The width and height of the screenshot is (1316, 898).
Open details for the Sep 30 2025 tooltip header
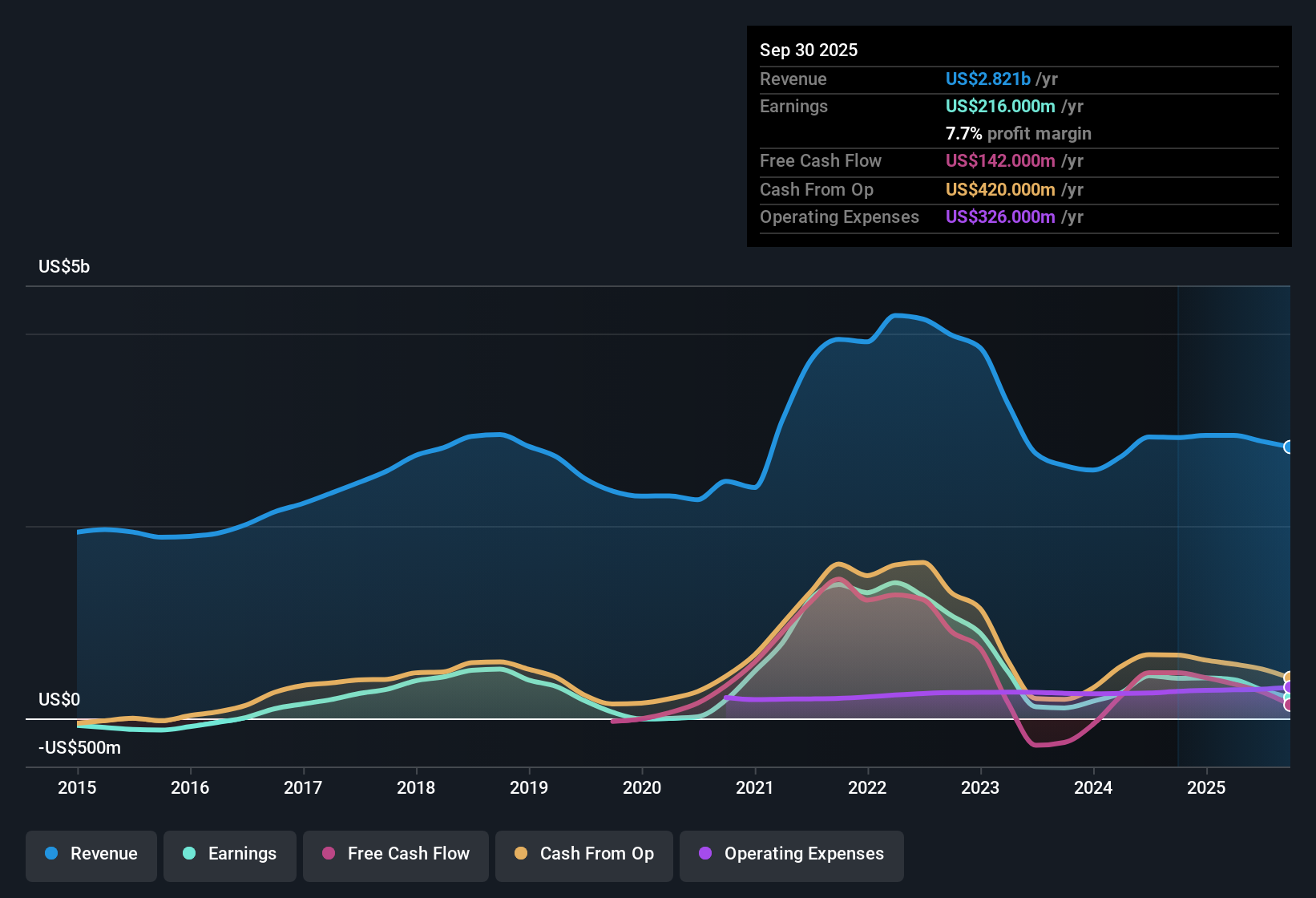(x=809, y=50)
